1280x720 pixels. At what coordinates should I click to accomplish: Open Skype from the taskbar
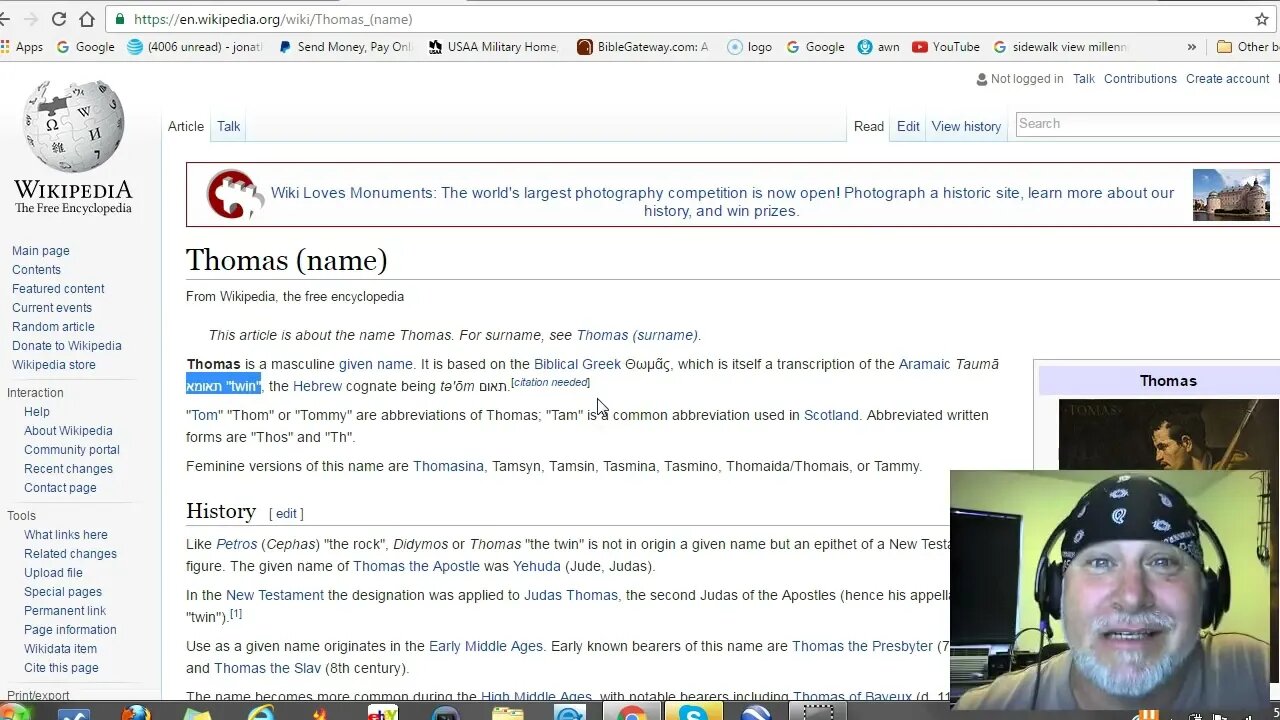point(693,713)
